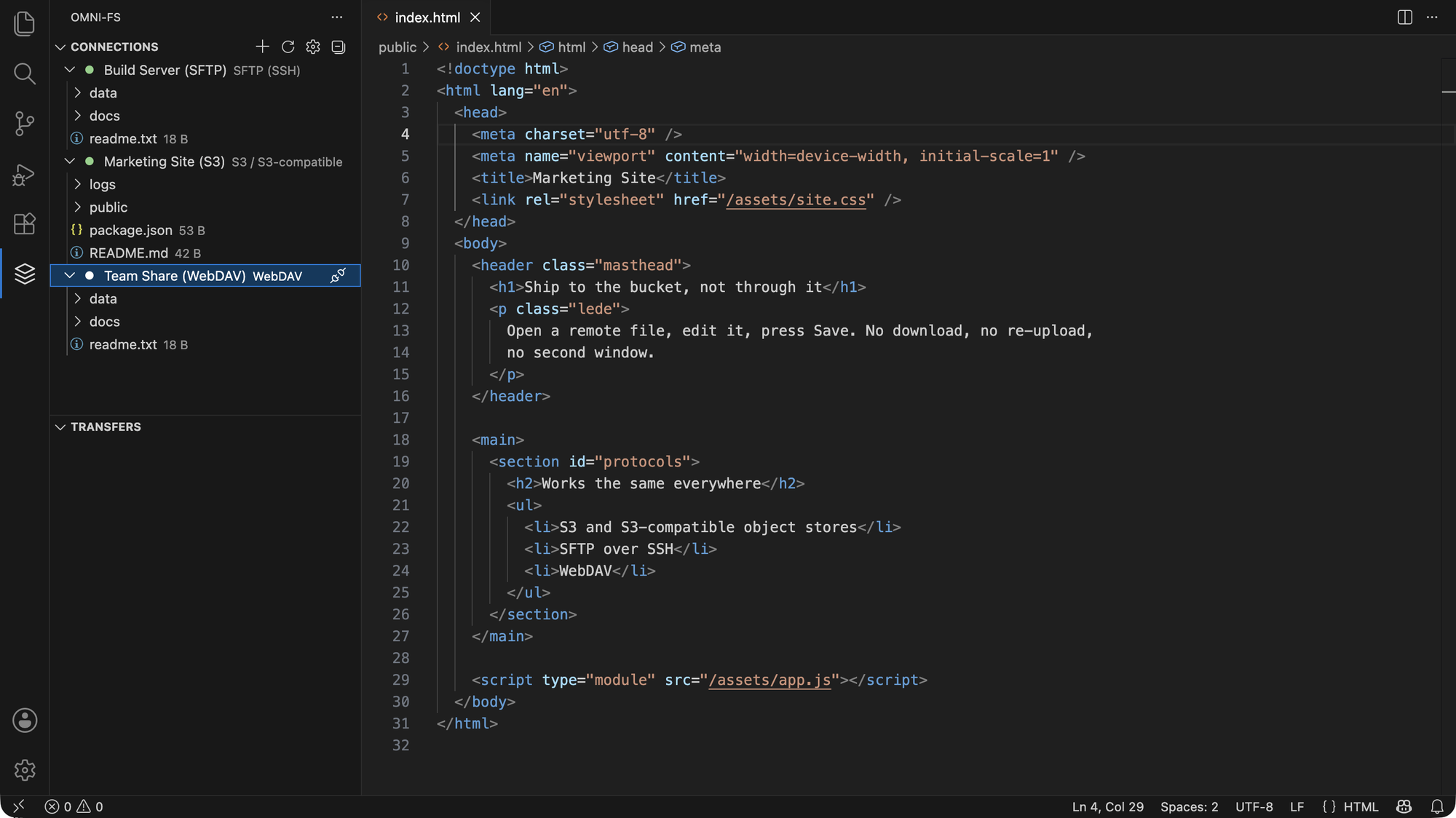
Task: Open notifications bell in status bar
Action: click(1437, 806)
